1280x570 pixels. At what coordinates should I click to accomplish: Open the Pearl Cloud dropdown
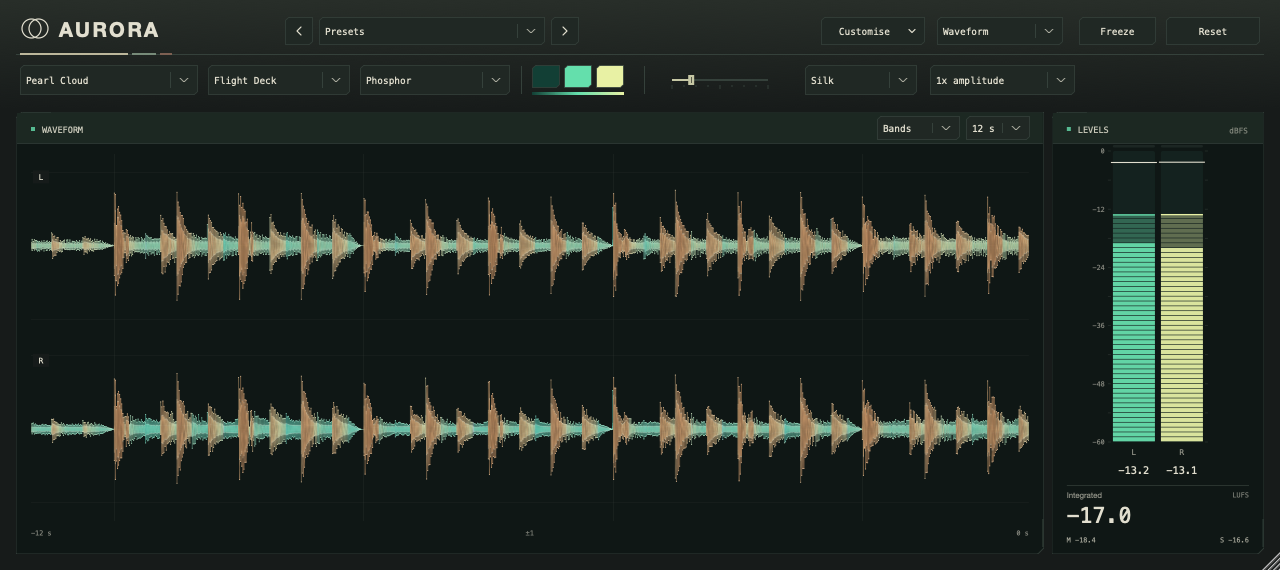coord(109,80)
